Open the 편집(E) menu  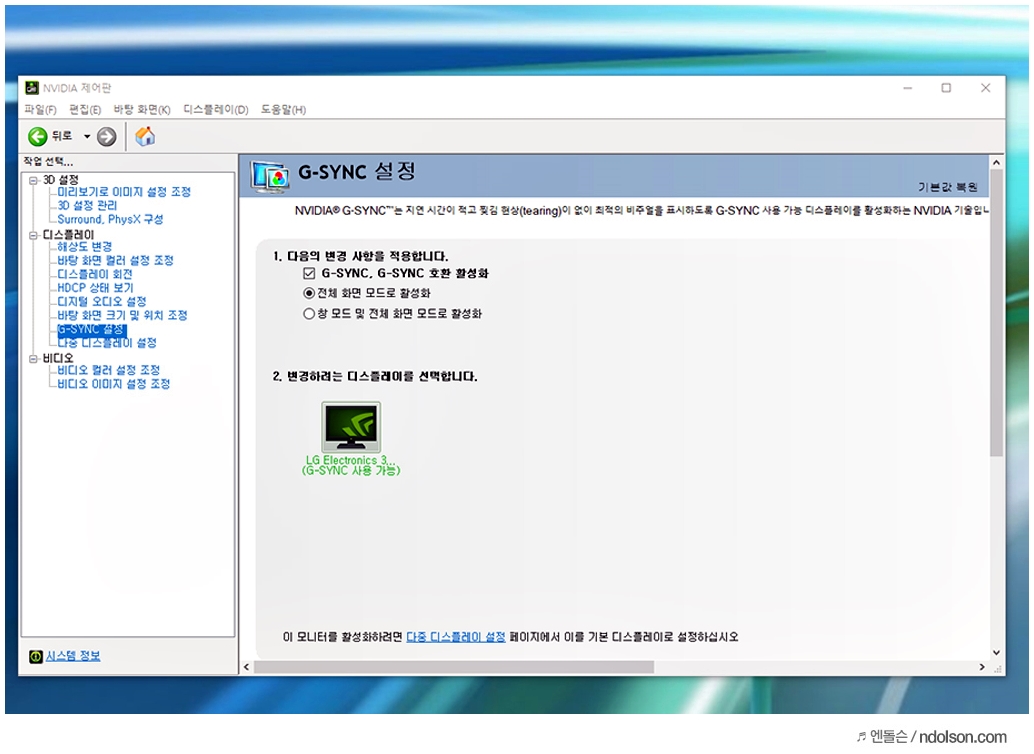[x=85, y=110]
